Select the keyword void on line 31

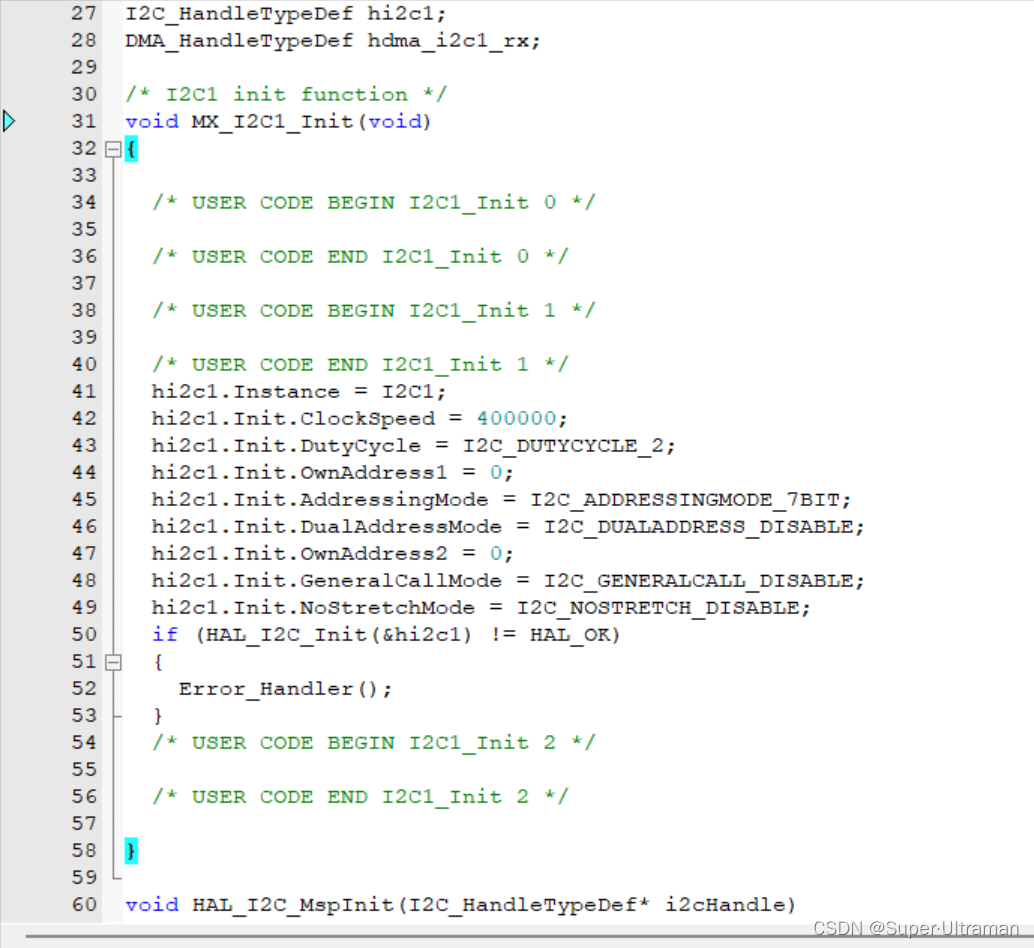[150, 121]
